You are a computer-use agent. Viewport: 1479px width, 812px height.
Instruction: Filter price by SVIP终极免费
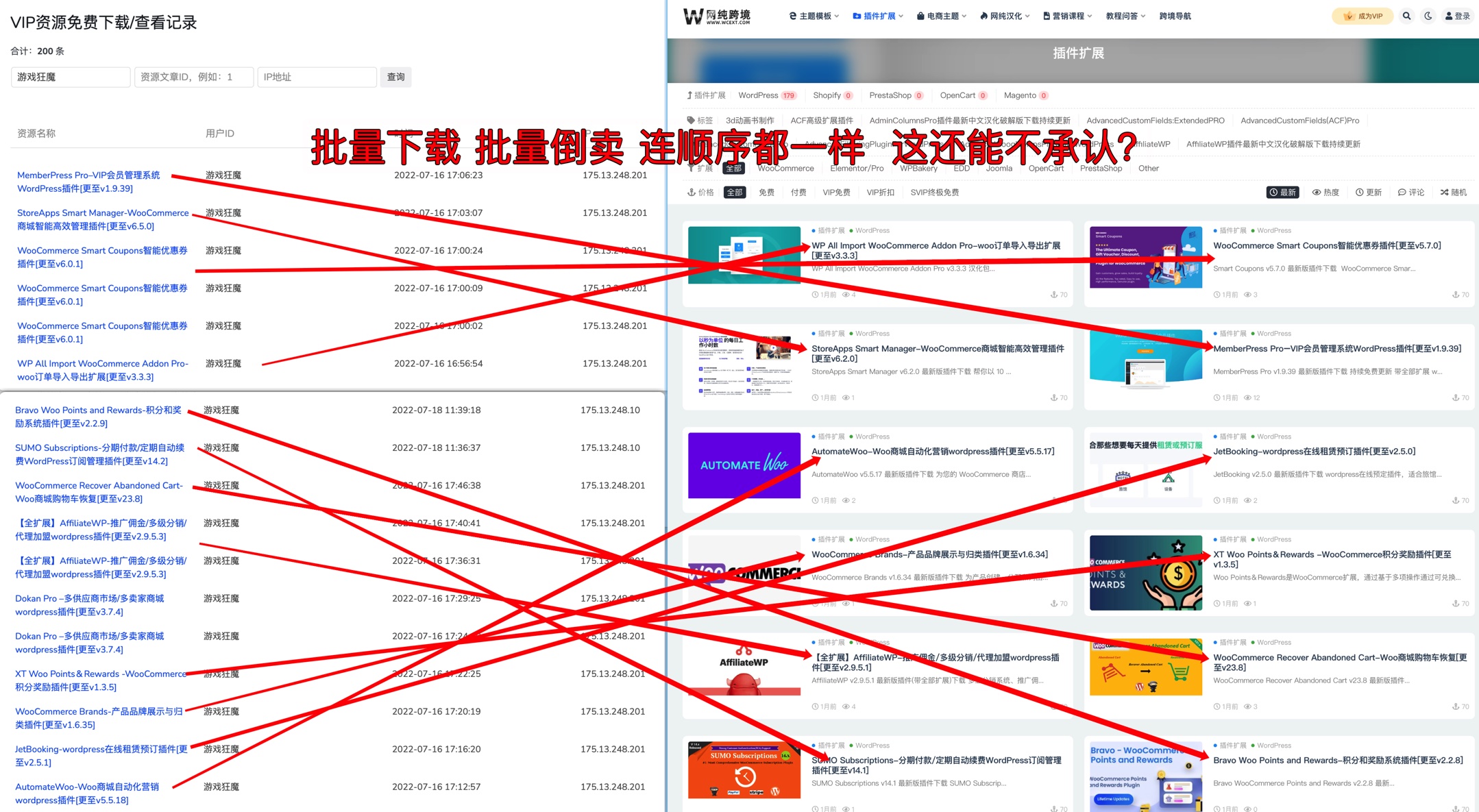coord(934,193)
